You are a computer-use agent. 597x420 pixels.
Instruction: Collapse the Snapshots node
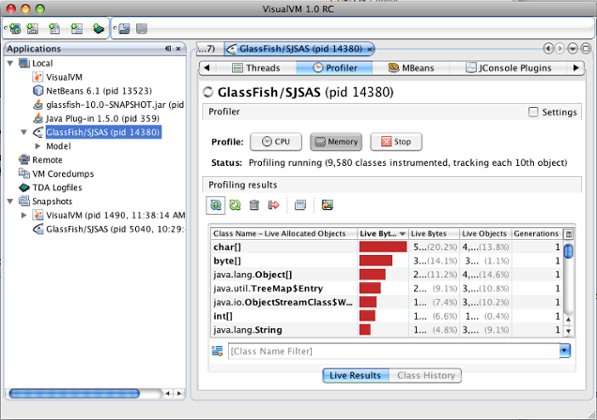[x=10, y=201]
